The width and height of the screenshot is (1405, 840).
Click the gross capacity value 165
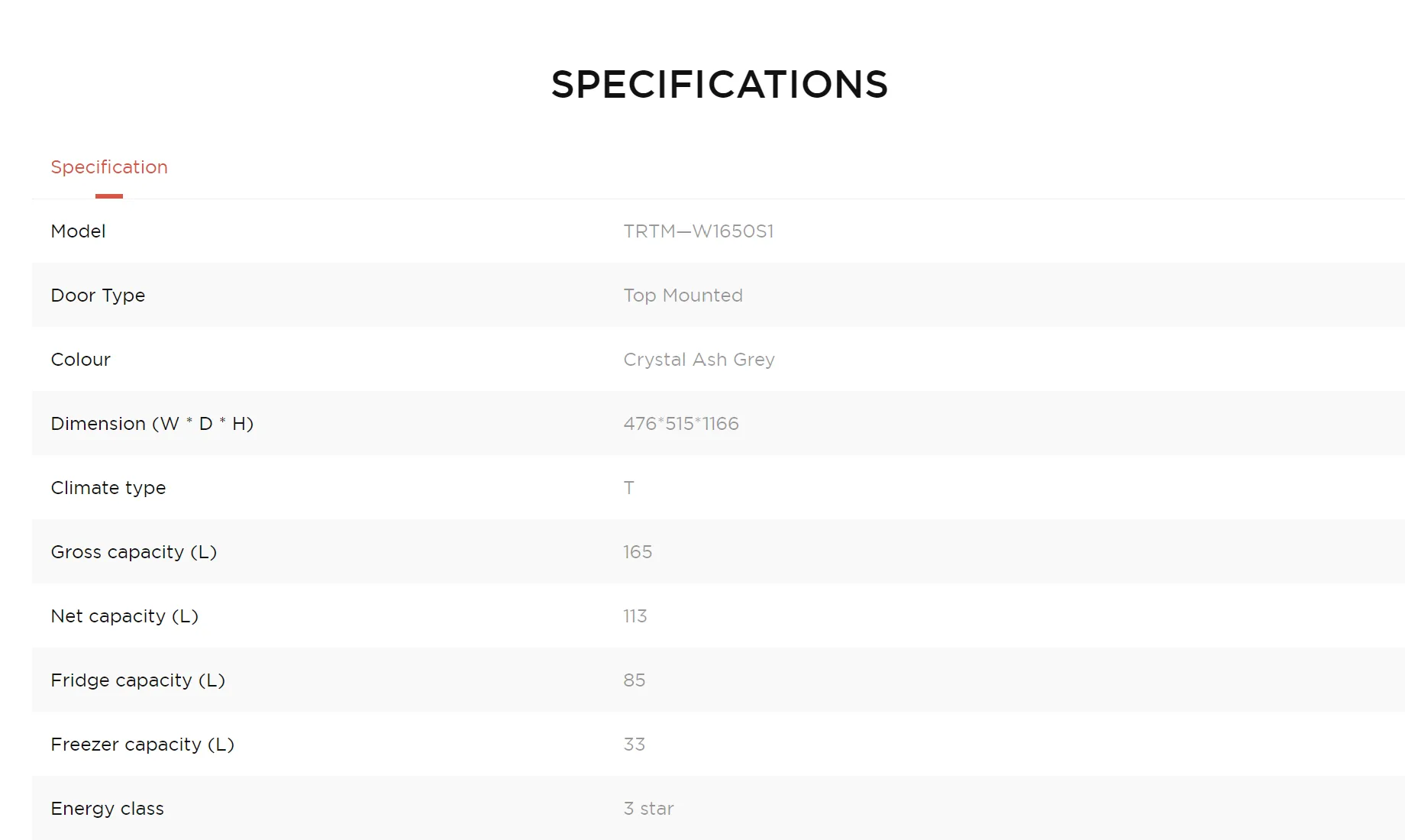click(638, 552)
